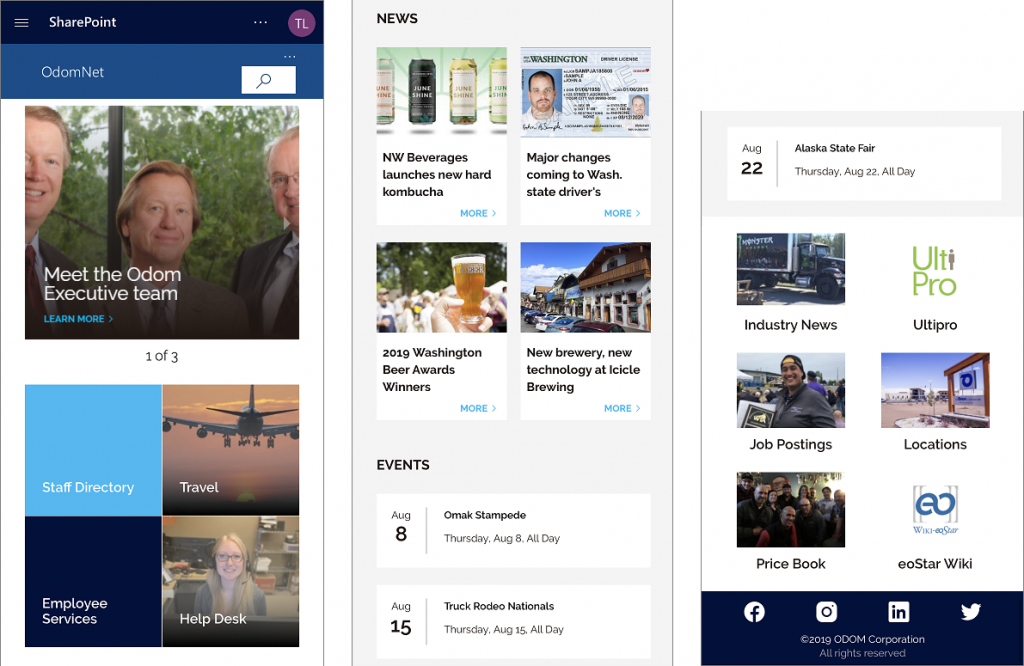Image resolution: width=1024 pixels, height=666 pixels.
Task: Open the June Shine kombucha cans thumbnail
Action: tap(441, 91)
